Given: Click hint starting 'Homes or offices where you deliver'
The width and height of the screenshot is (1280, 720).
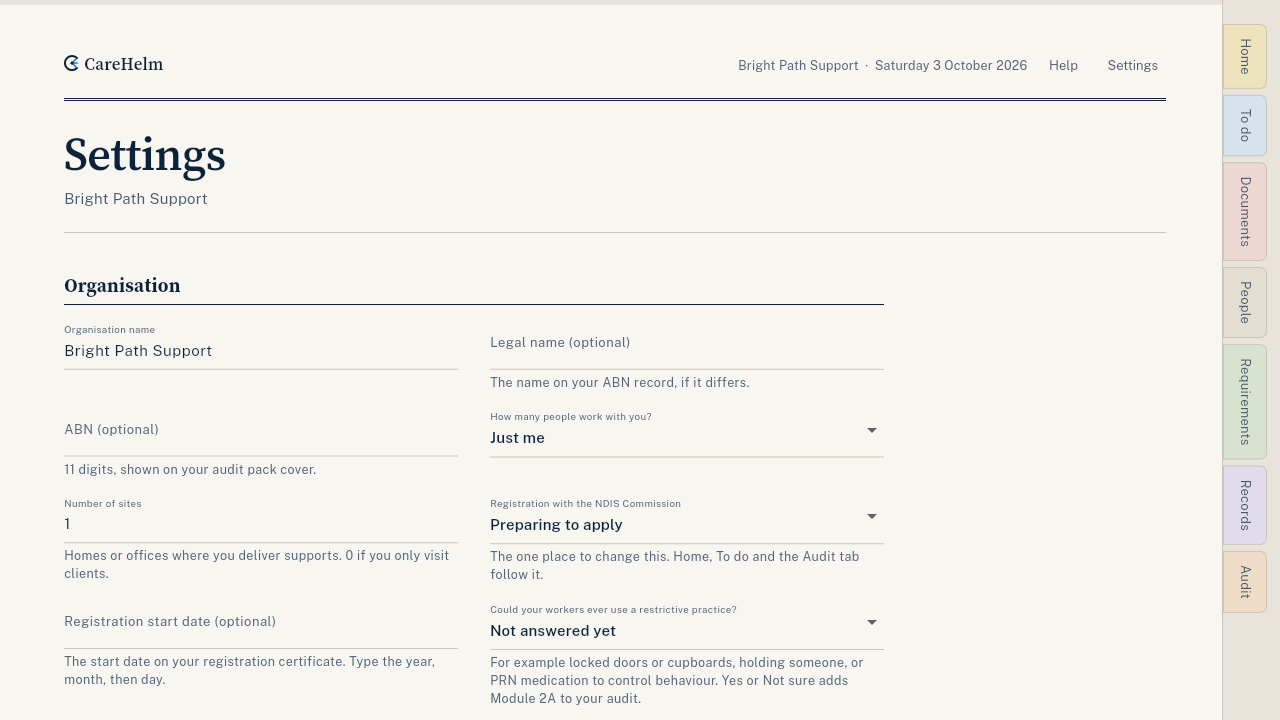Looking at the screenshot, I should coord(257,565).
